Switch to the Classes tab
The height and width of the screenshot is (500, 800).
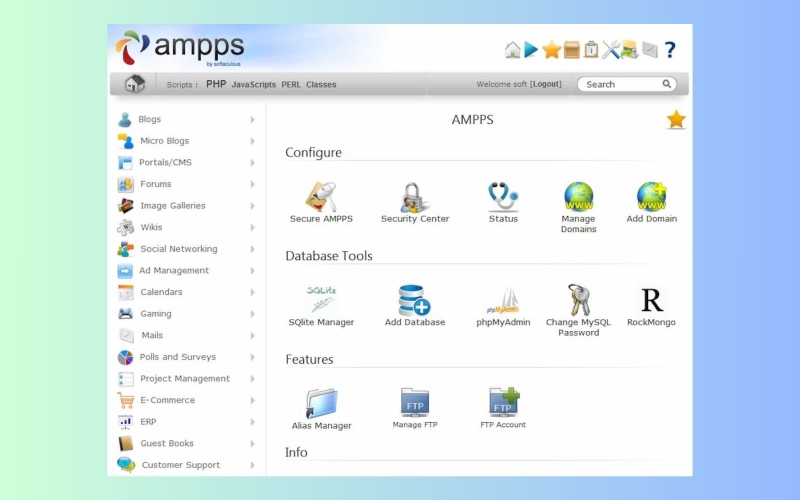click(x=321, y=85)
